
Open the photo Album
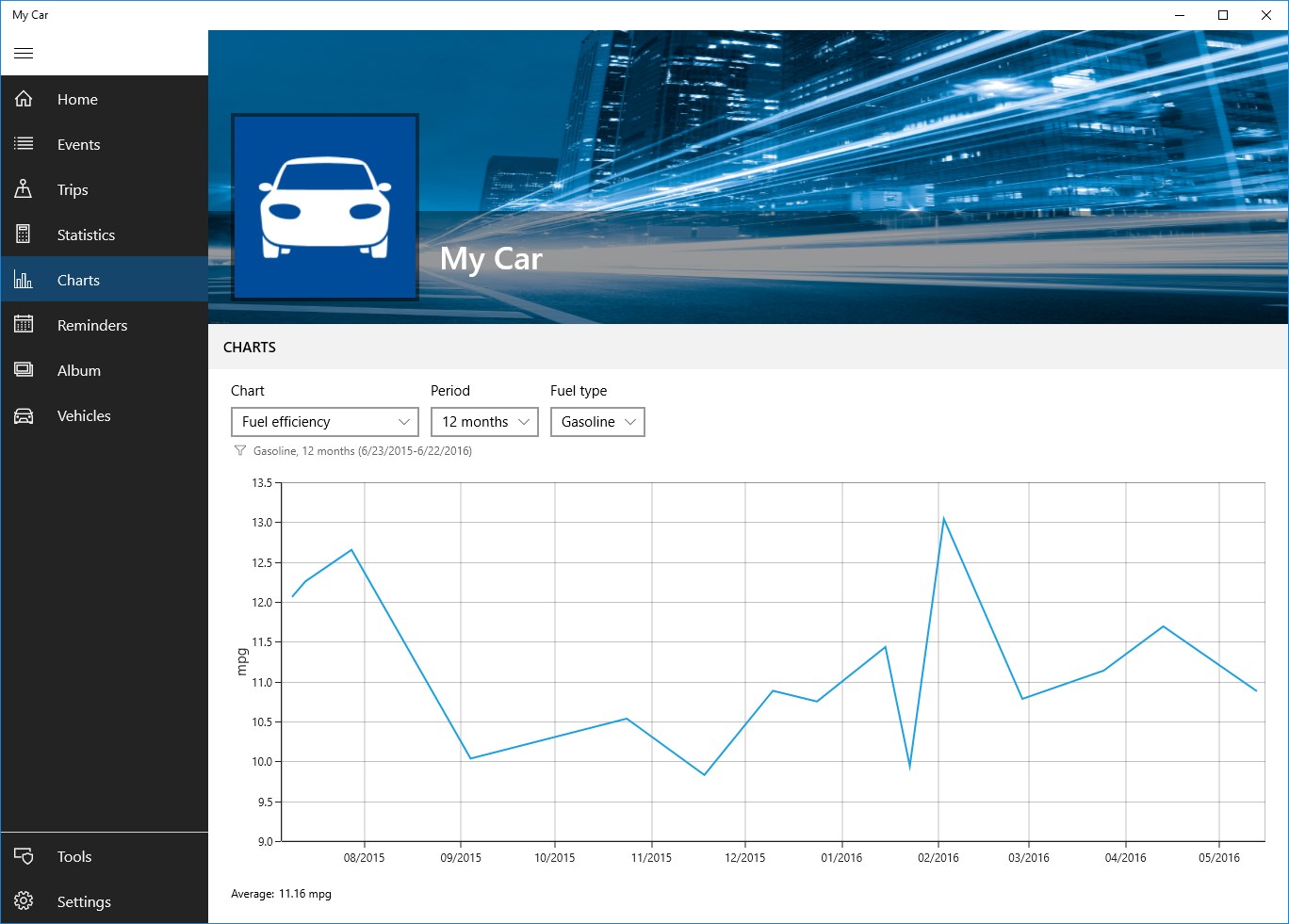click(x=77, y=370)
